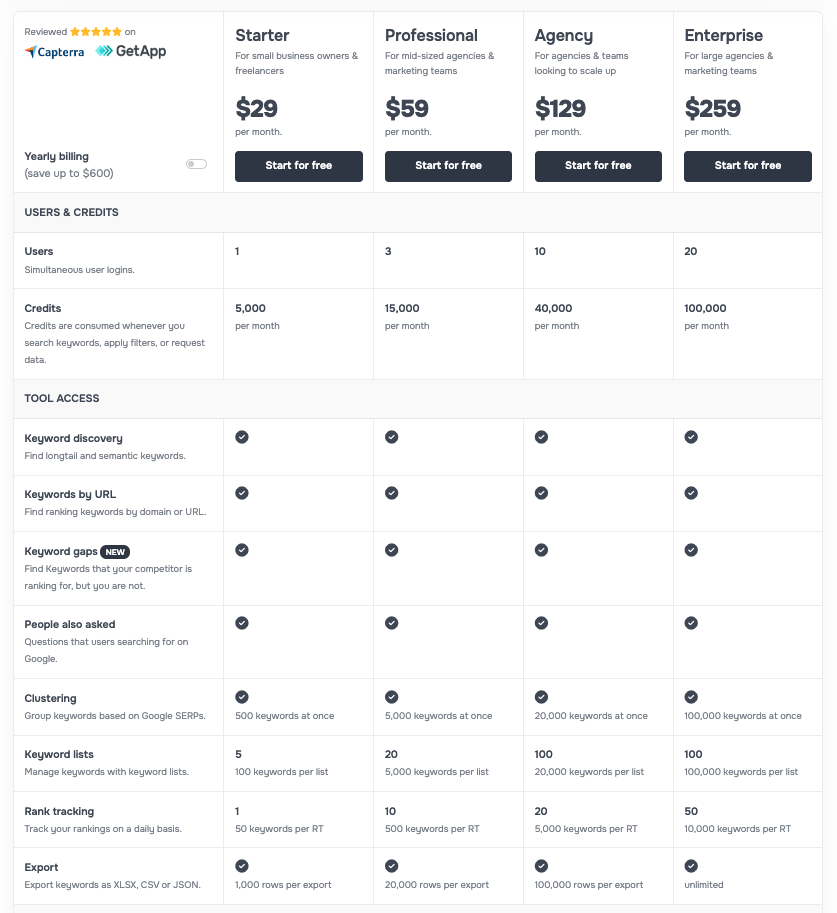The width and height of the screenshot is (837, 913).
Task: Click the five-star review rating
Action: (x=95, y=32)
